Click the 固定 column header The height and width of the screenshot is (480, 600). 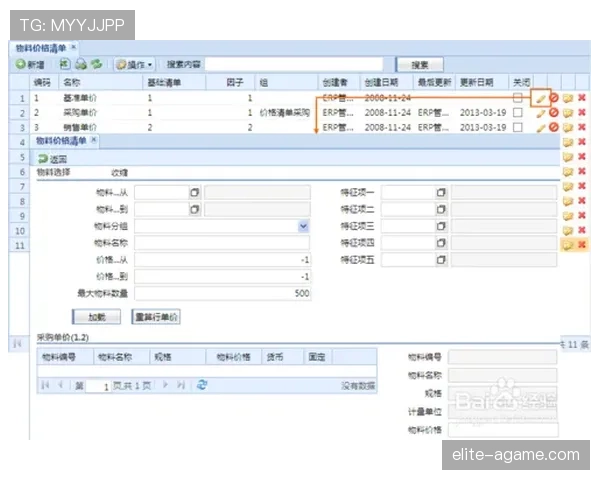click(318, 357)
